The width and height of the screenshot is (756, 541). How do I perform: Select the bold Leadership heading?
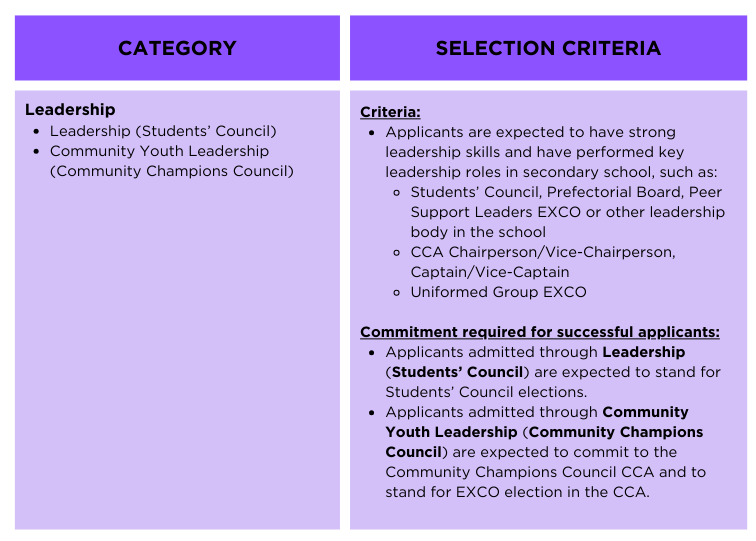[70, 109]
